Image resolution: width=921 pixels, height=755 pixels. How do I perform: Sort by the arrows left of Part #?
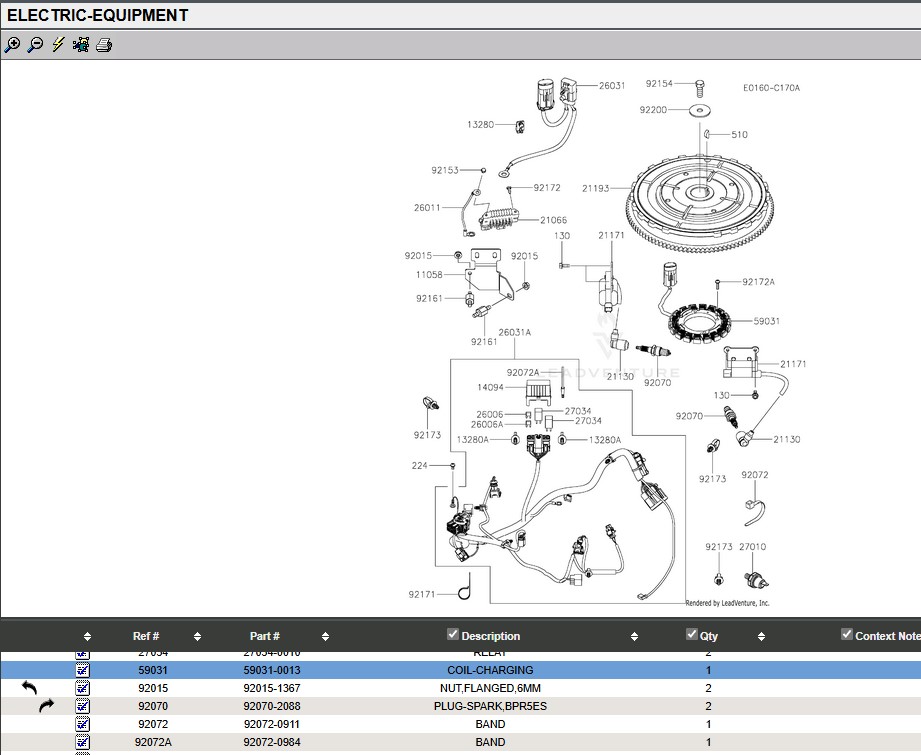[x=197, y=636]
